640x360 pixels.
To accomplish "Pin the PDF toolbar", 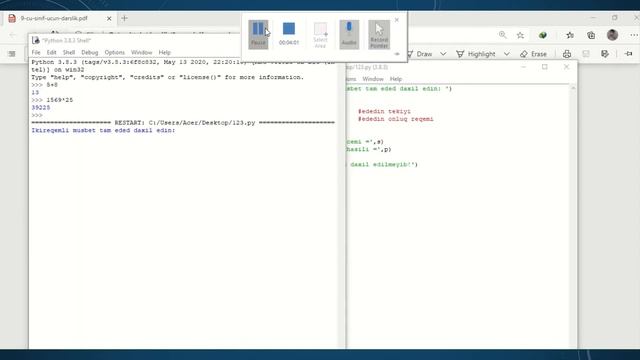I will click(629, 54).
